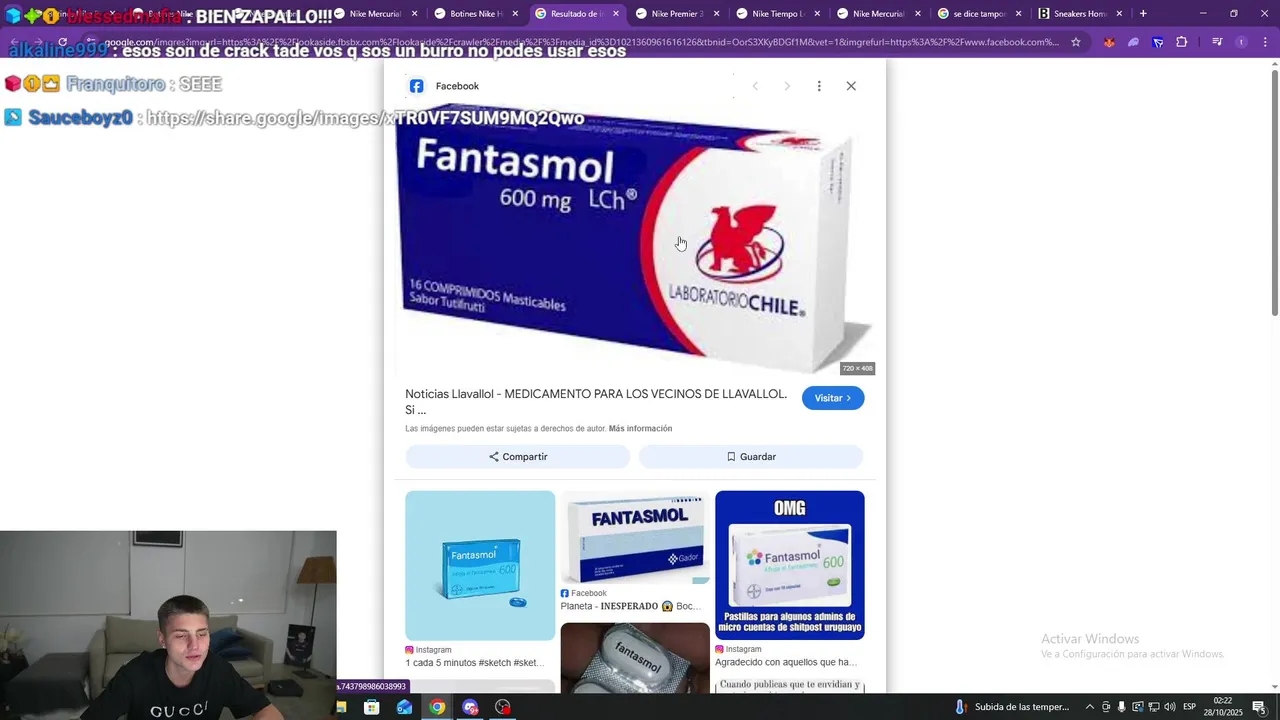The height and width of the screenshot is (720, 1280).
Task: Switch the ESP keyboard language indicator
Action: [x=1190, y=707]
